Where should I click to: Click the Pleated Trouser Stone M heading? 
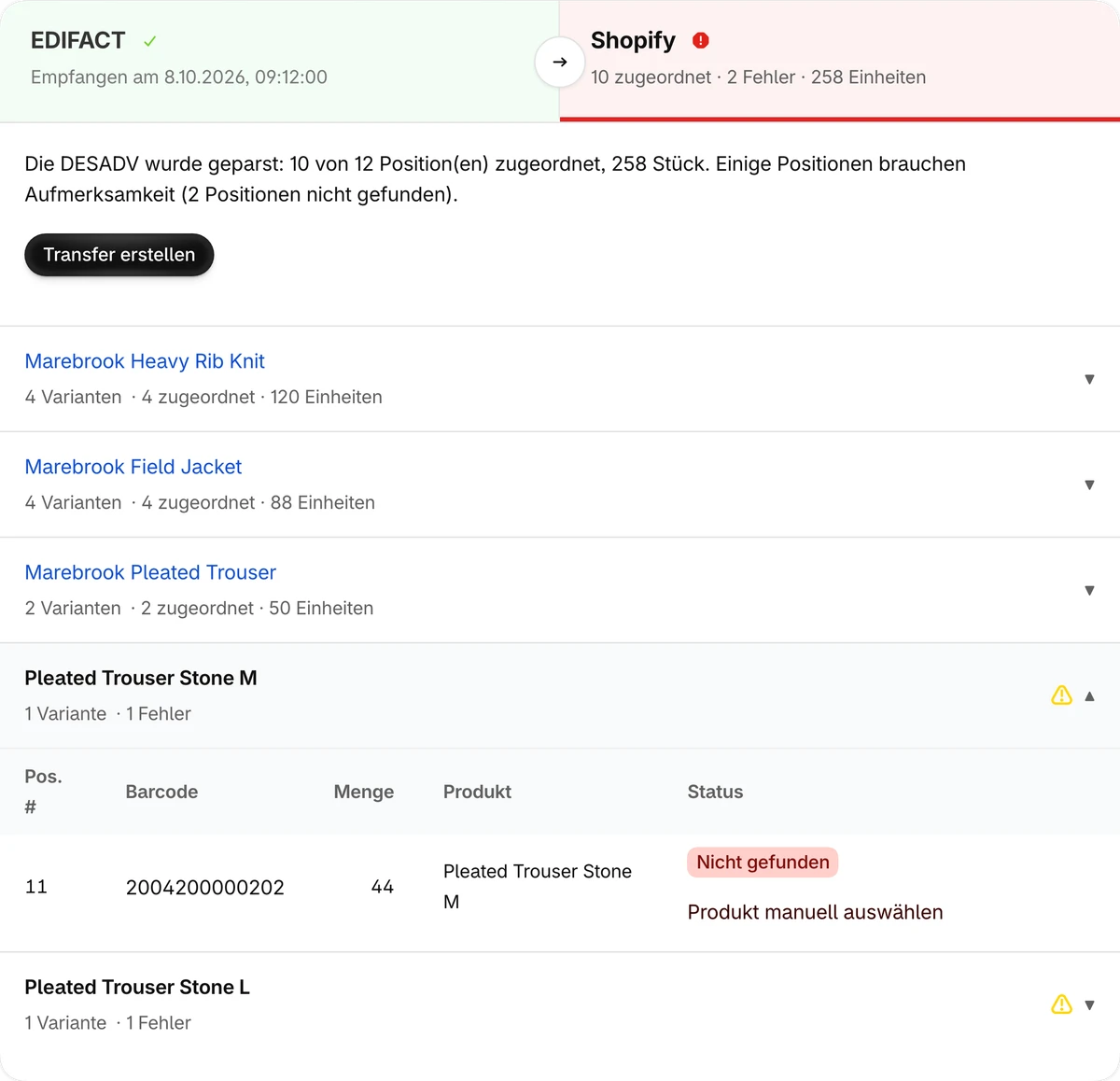141,678
